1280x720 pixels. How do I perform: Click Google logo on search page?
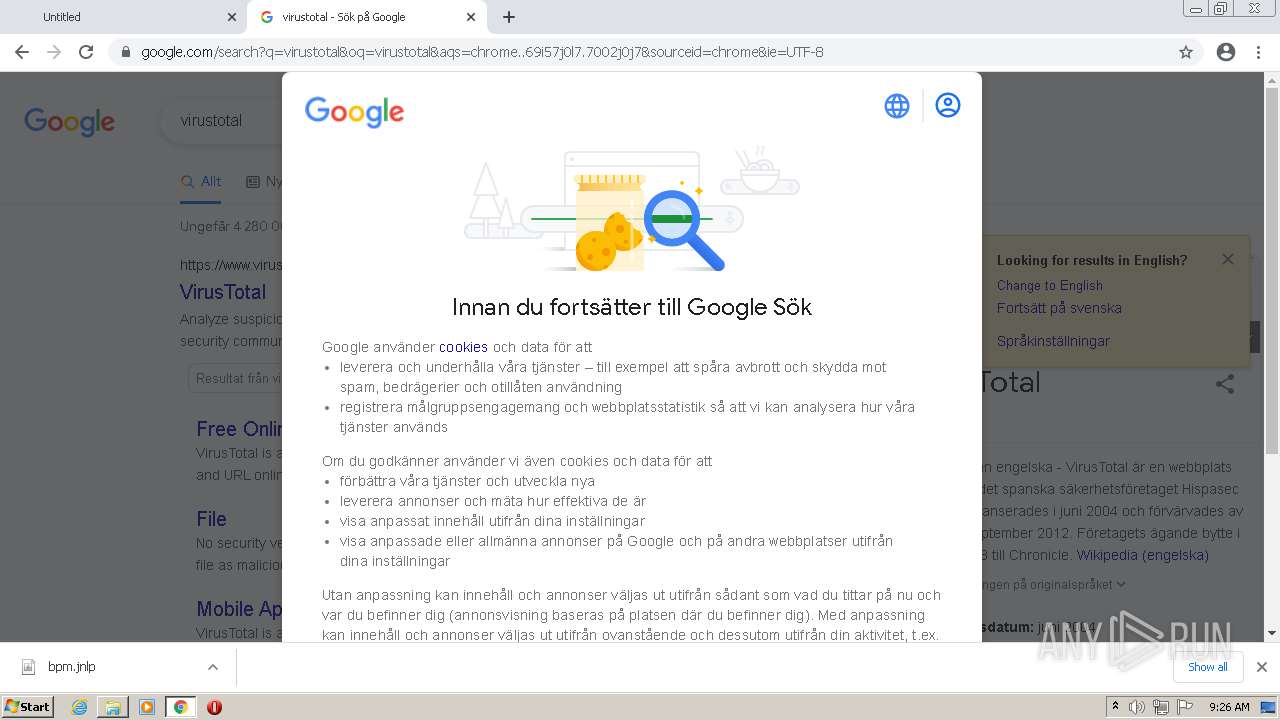point(70,122)
